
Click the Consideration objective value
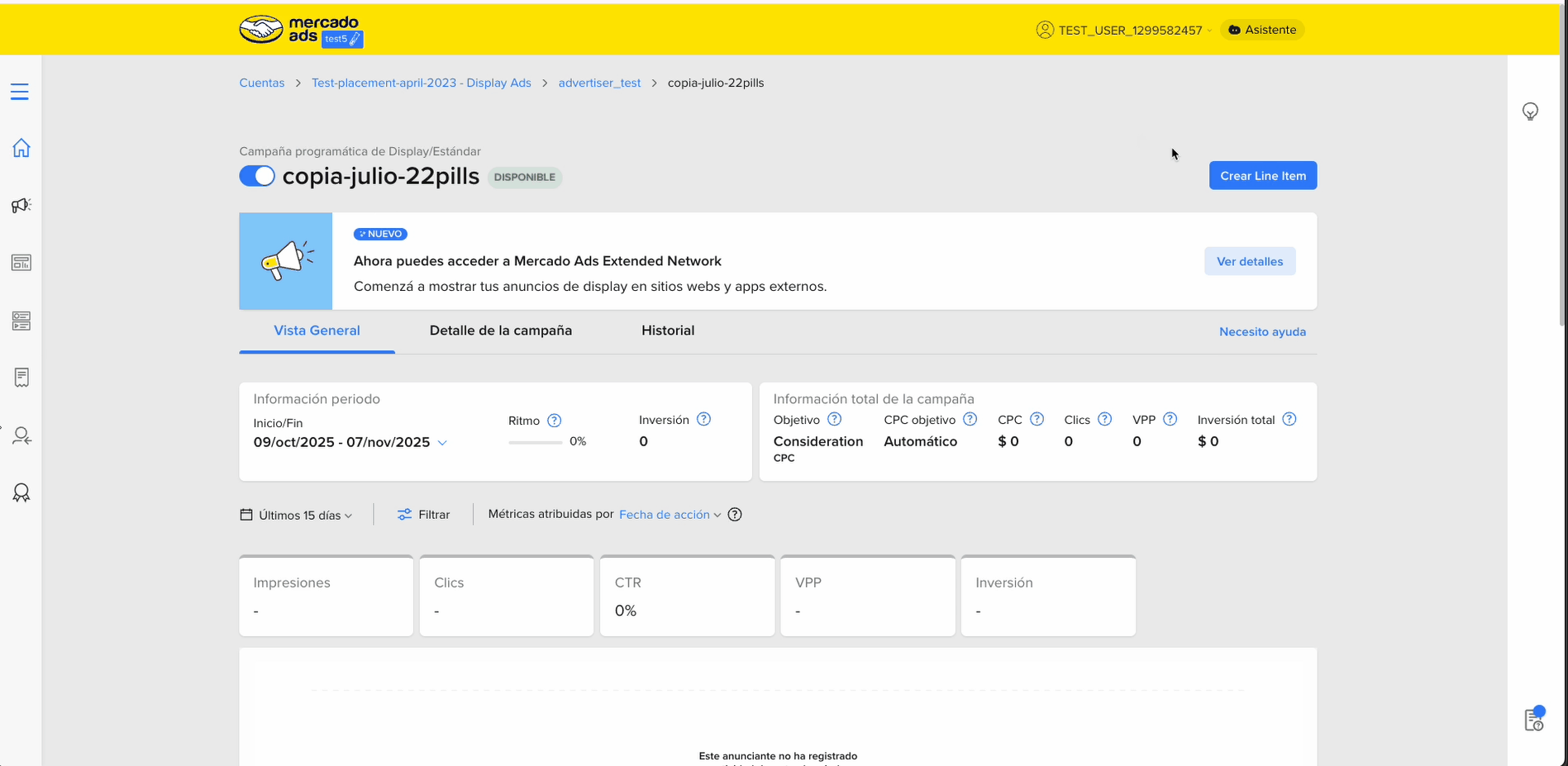click(818, 441)
